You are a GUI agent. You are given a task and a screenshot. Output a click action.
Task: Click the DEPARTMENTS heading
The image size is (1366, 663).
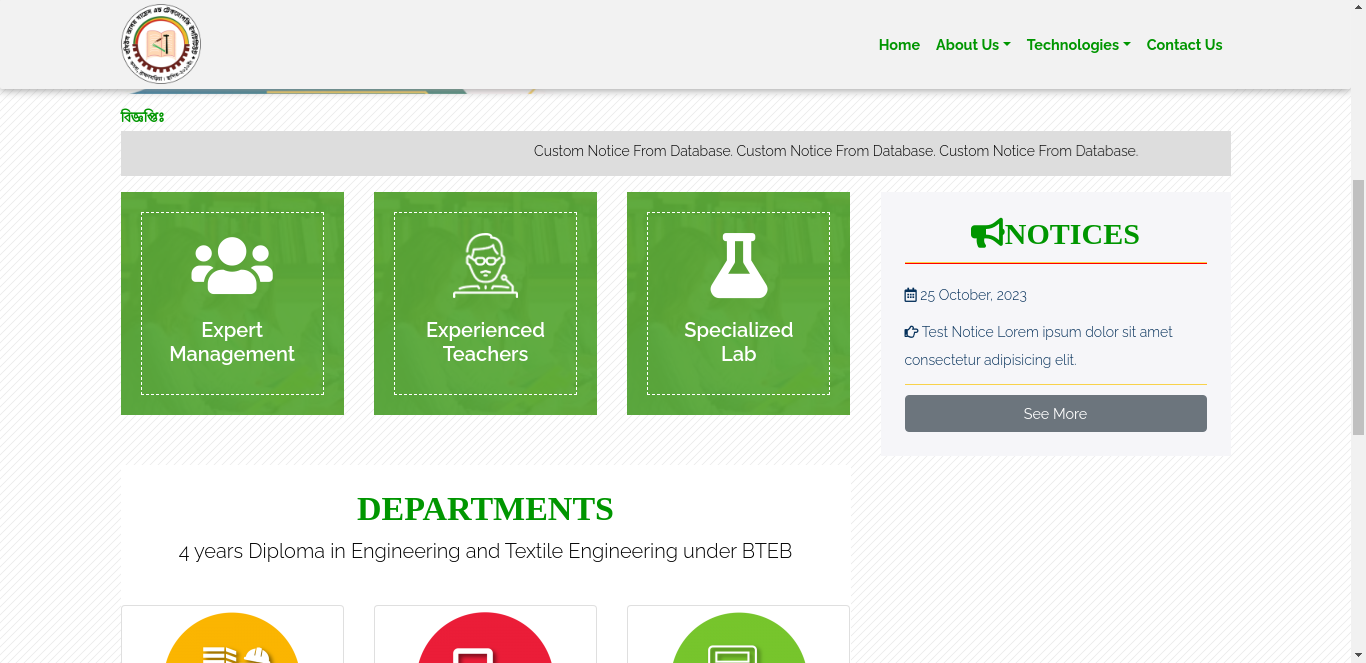485,509
